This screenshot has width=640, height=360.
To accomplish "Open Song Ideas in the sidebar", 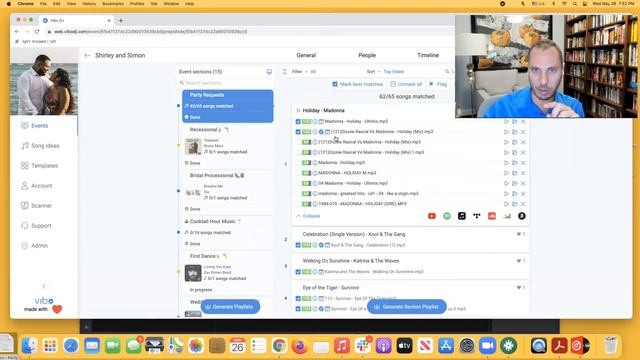I will (40, 146).
